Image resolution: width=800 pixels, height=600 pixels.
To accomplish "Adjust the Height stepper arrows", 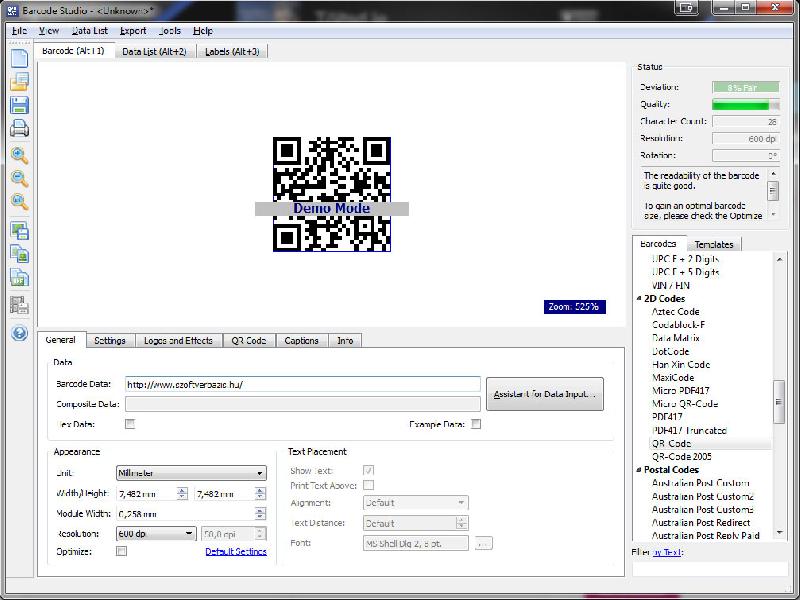I will pyautogui.click(x=260, y=493).
